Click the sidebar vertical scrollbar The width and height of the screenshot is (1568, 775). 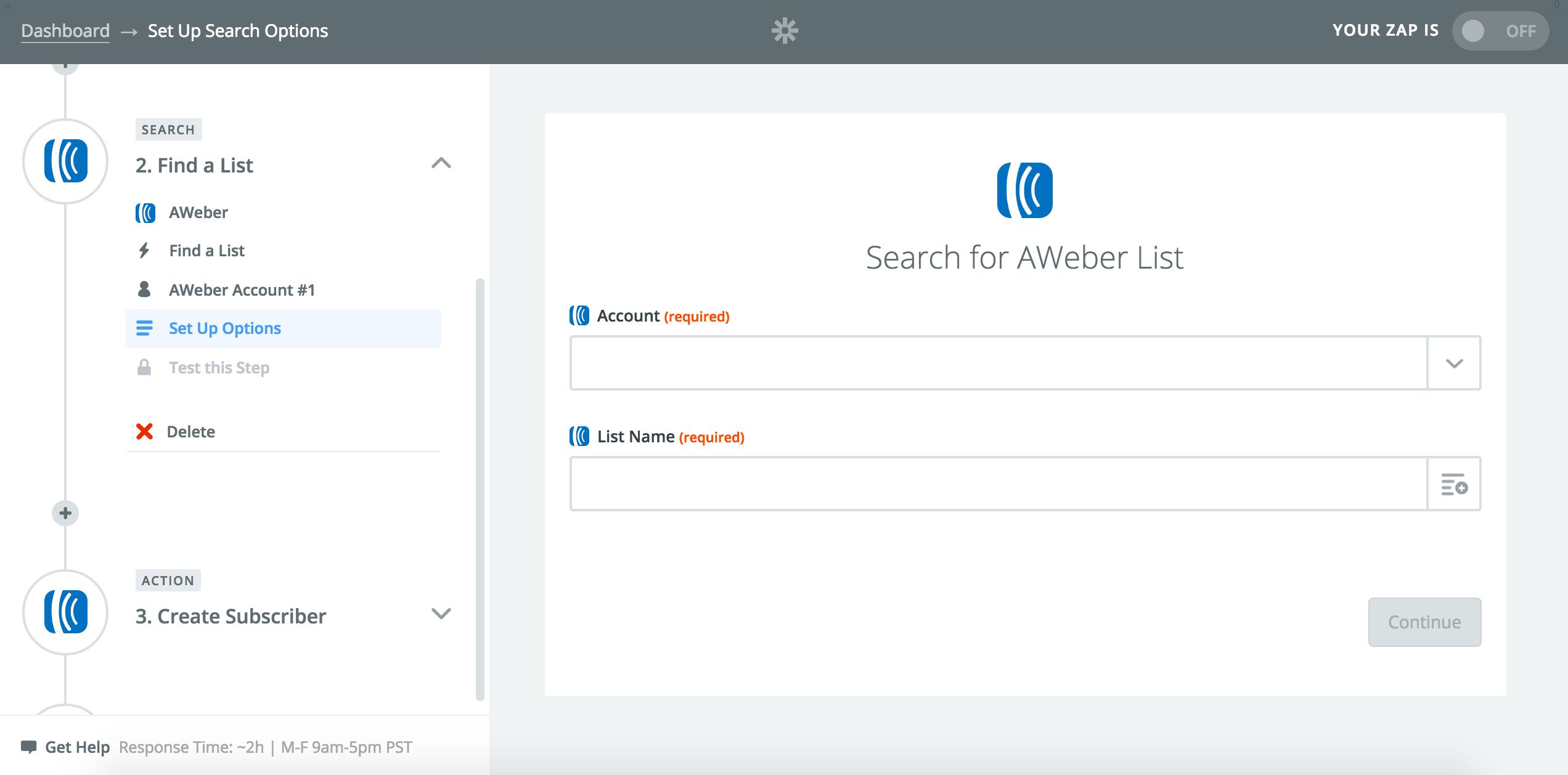click(x=480, y=490)
